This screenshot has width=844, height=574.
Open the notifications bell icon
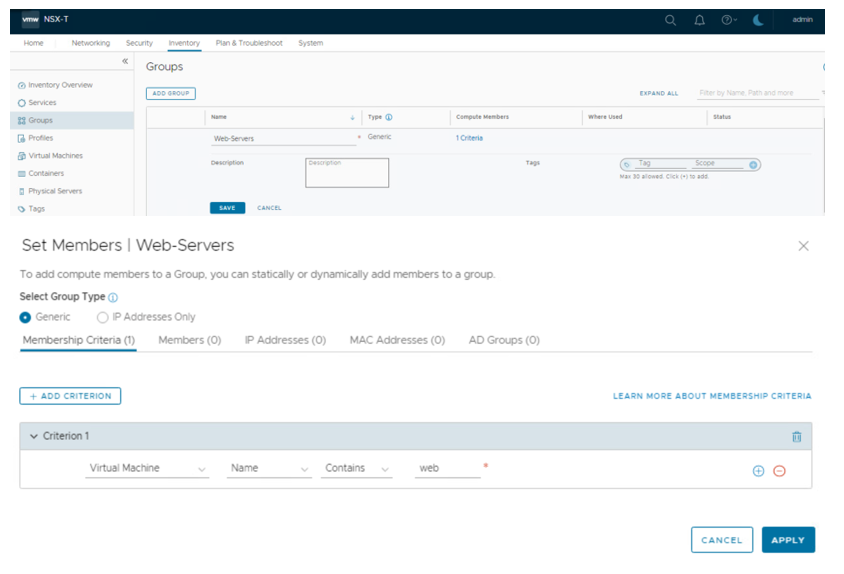(699, 20)
